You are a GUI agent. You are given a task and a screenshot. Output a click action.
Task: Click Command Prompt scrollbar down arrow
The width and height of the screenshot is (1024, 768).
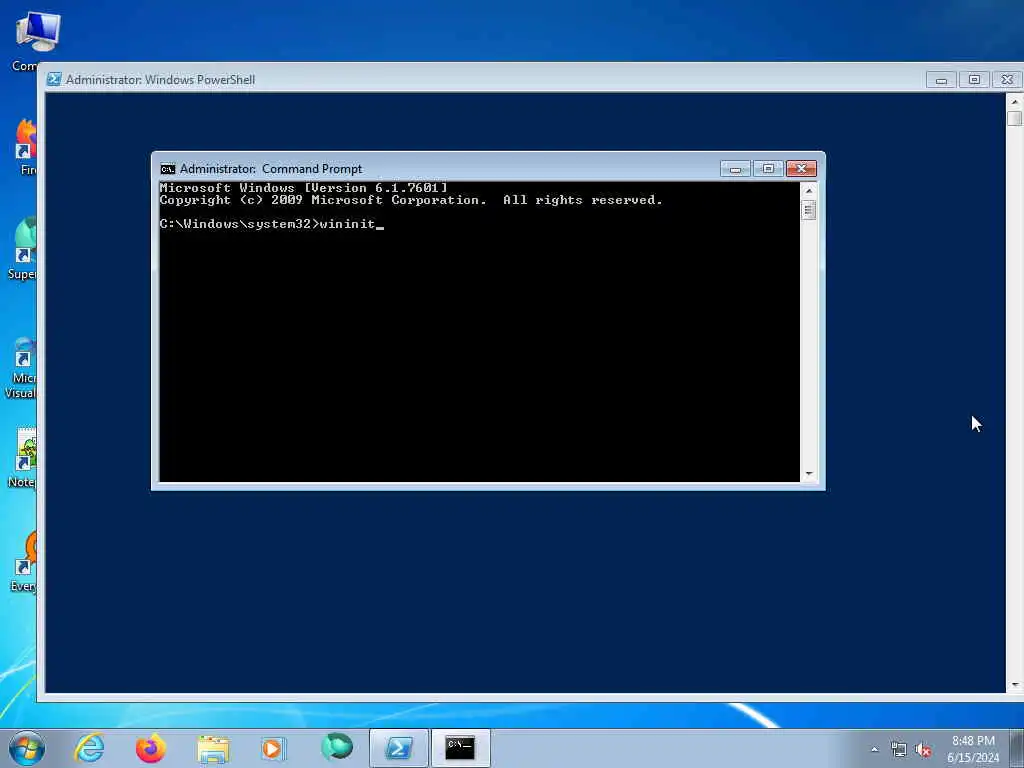tap(808, 473)
